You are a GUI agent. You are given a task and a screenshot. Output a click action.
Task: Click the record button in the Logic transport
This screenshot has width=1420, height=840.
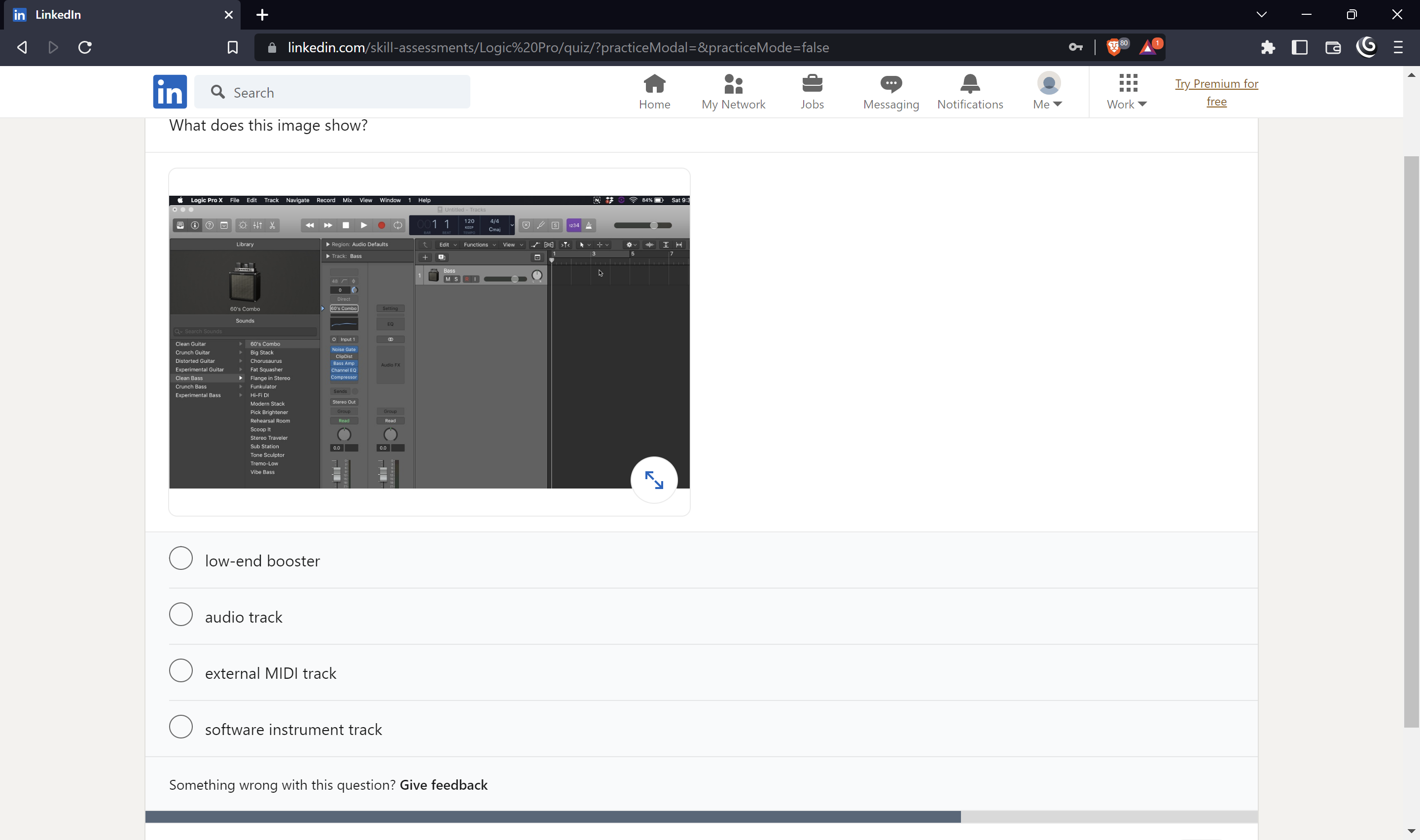[381, 225]
